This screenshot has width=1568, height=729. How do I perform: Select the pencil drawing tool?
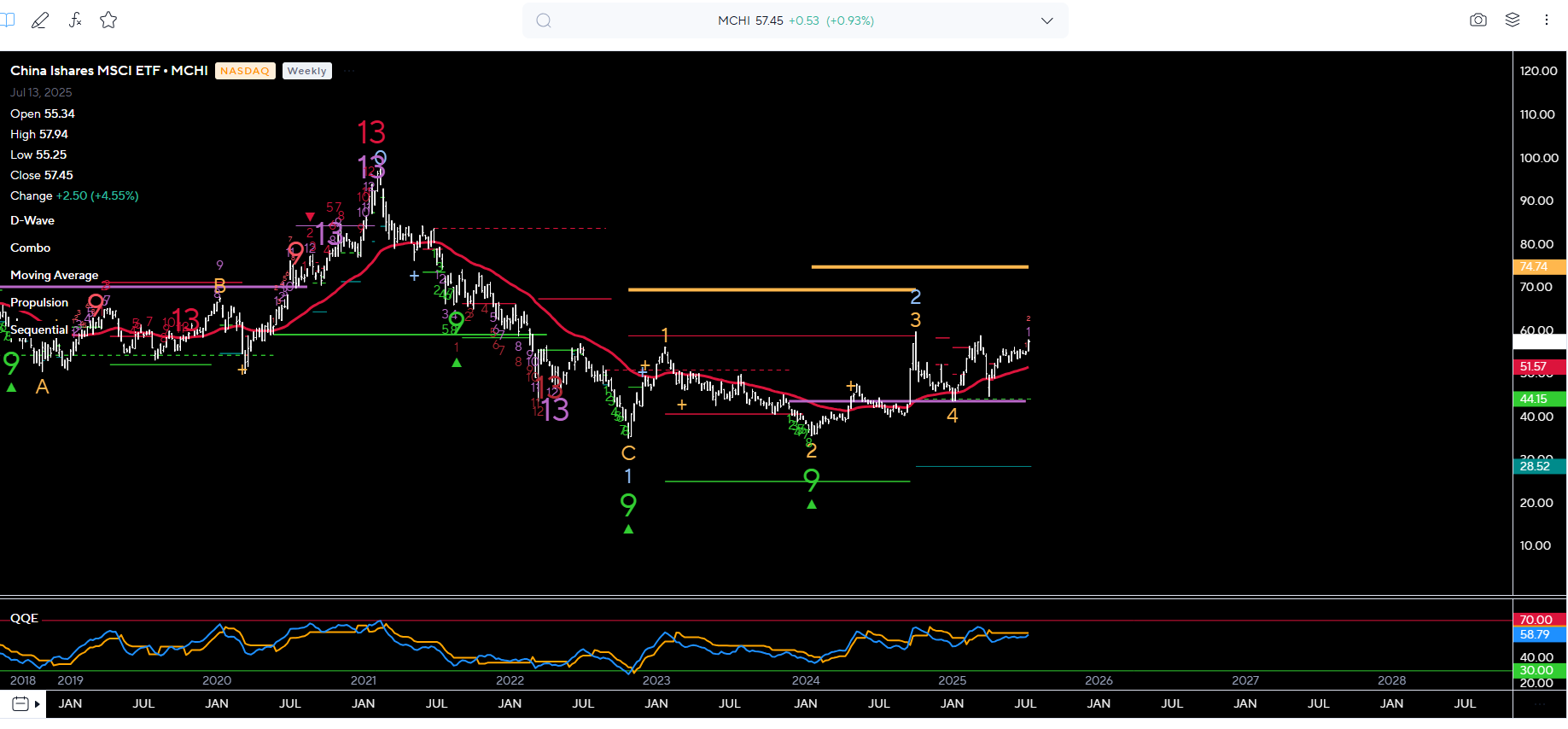(40, 20)
